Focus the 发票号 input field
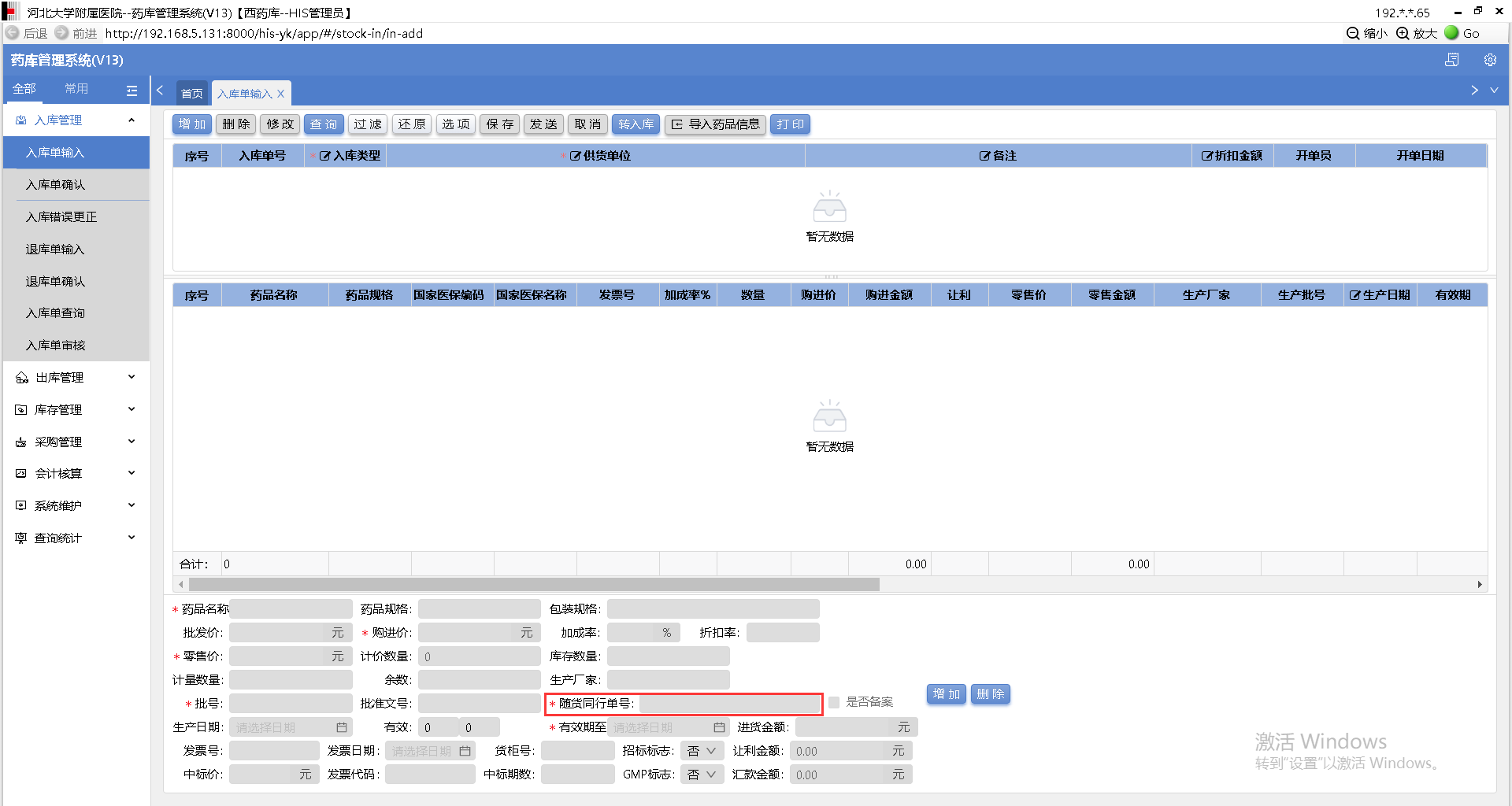 point(274,751)
